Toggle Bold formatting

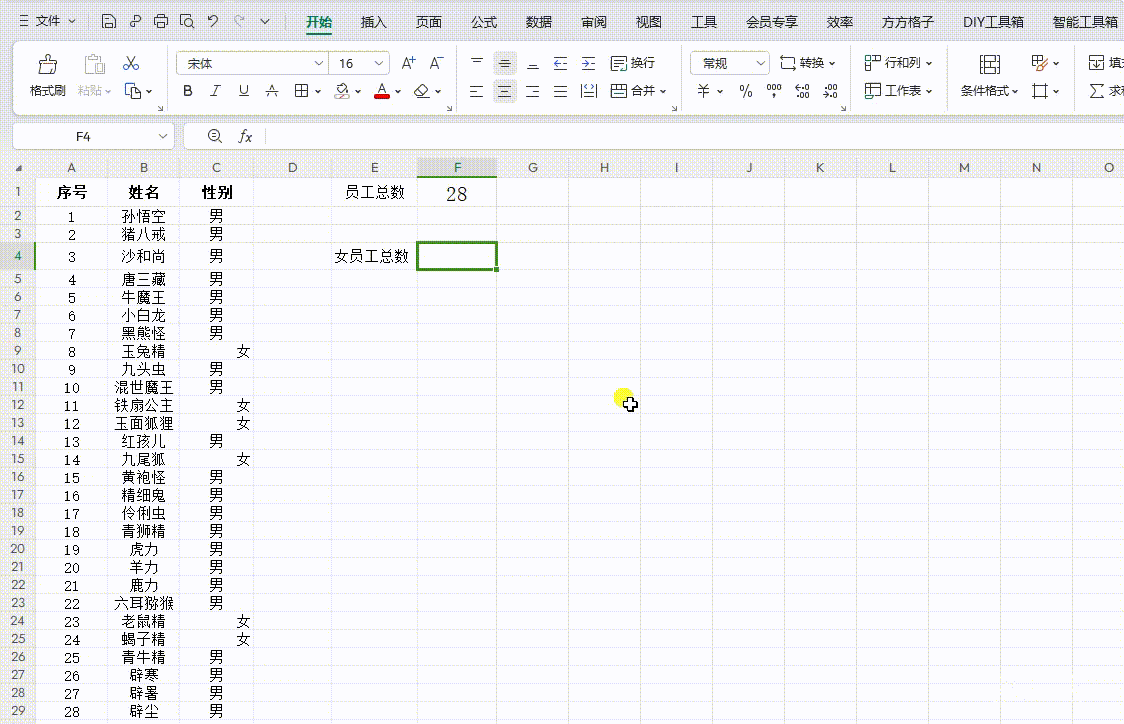(x=188, y=91)
